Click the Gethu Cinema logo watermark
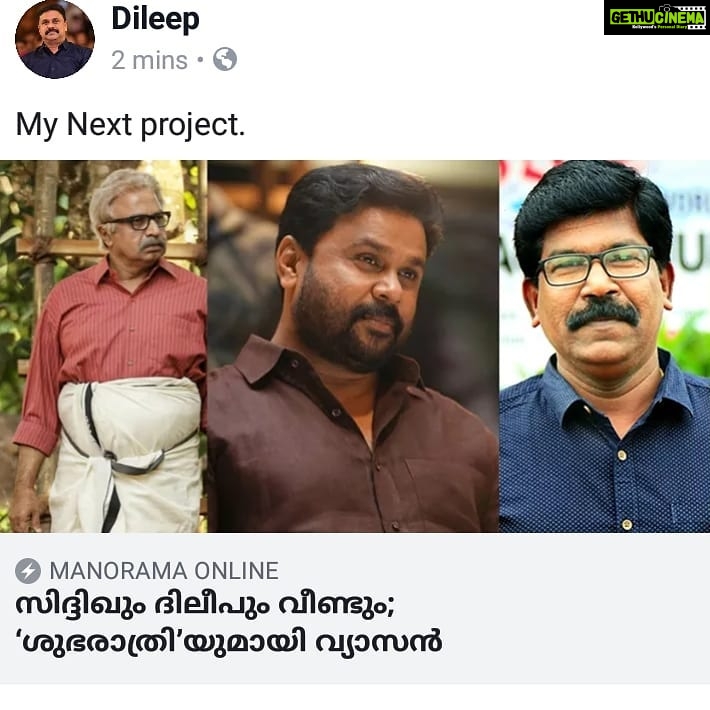Image resolution: width=710 pixels, height=710 pixels. [657, 18]
